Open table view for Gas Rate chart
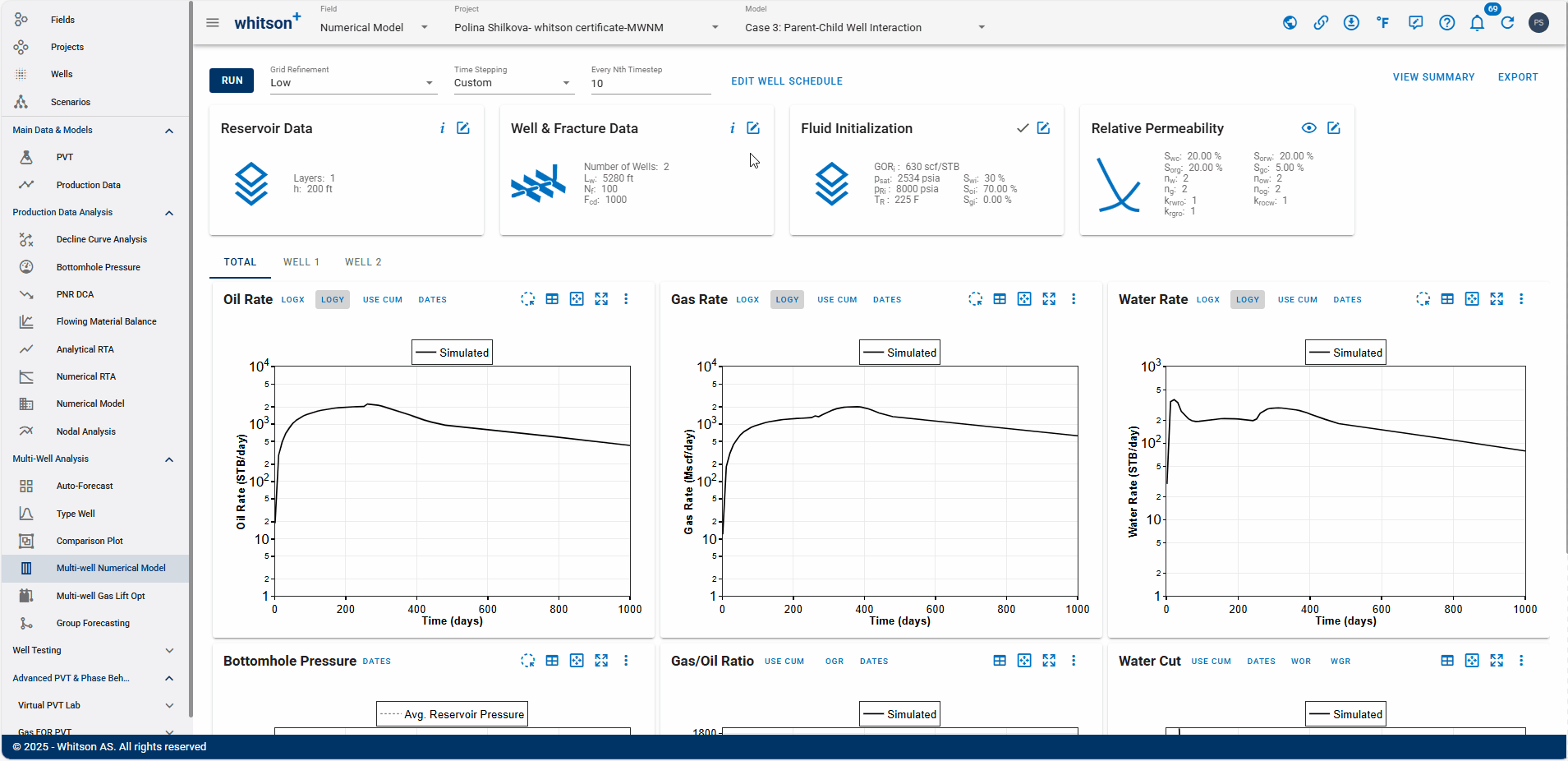Screen dimensions: 1568x761 1000,299
